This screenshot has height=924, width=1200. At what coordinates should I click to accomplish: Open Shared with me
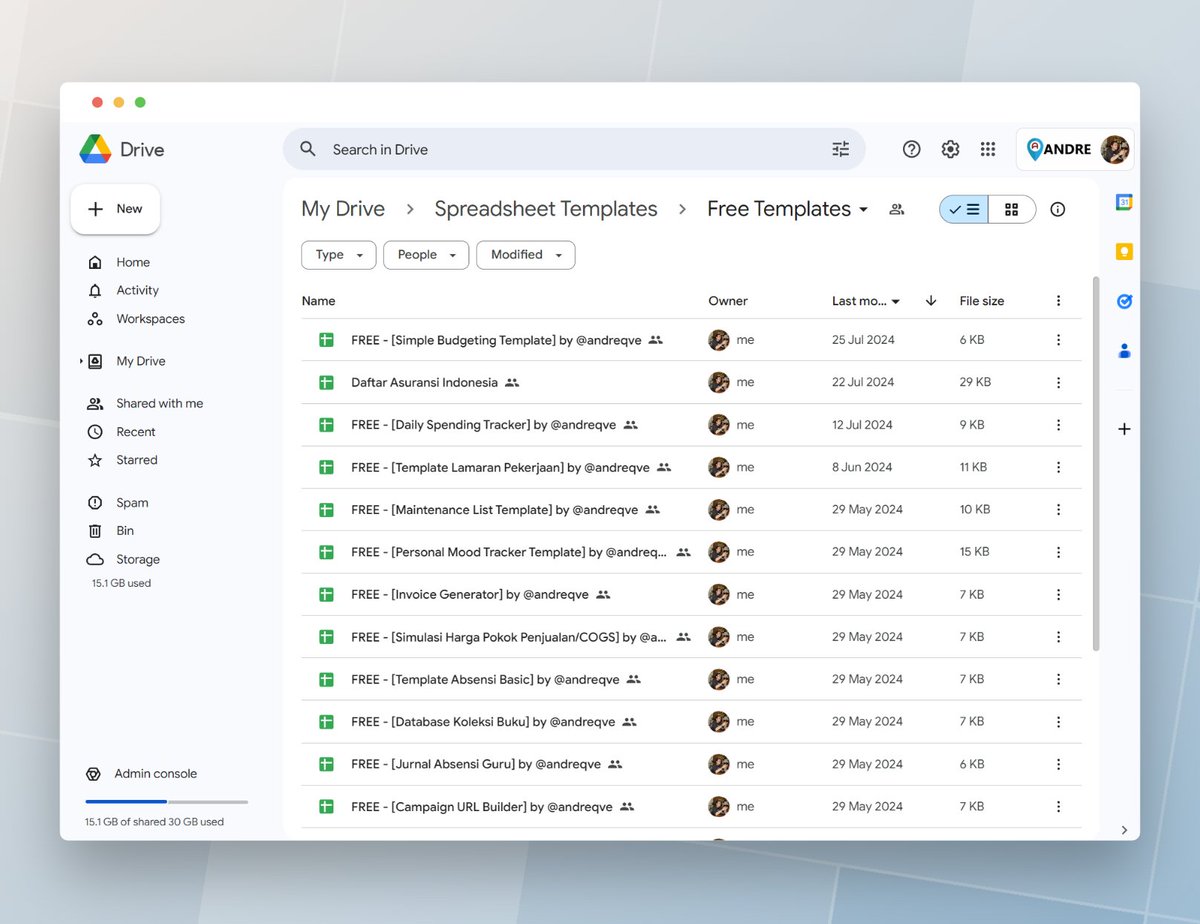pos(159,403)
